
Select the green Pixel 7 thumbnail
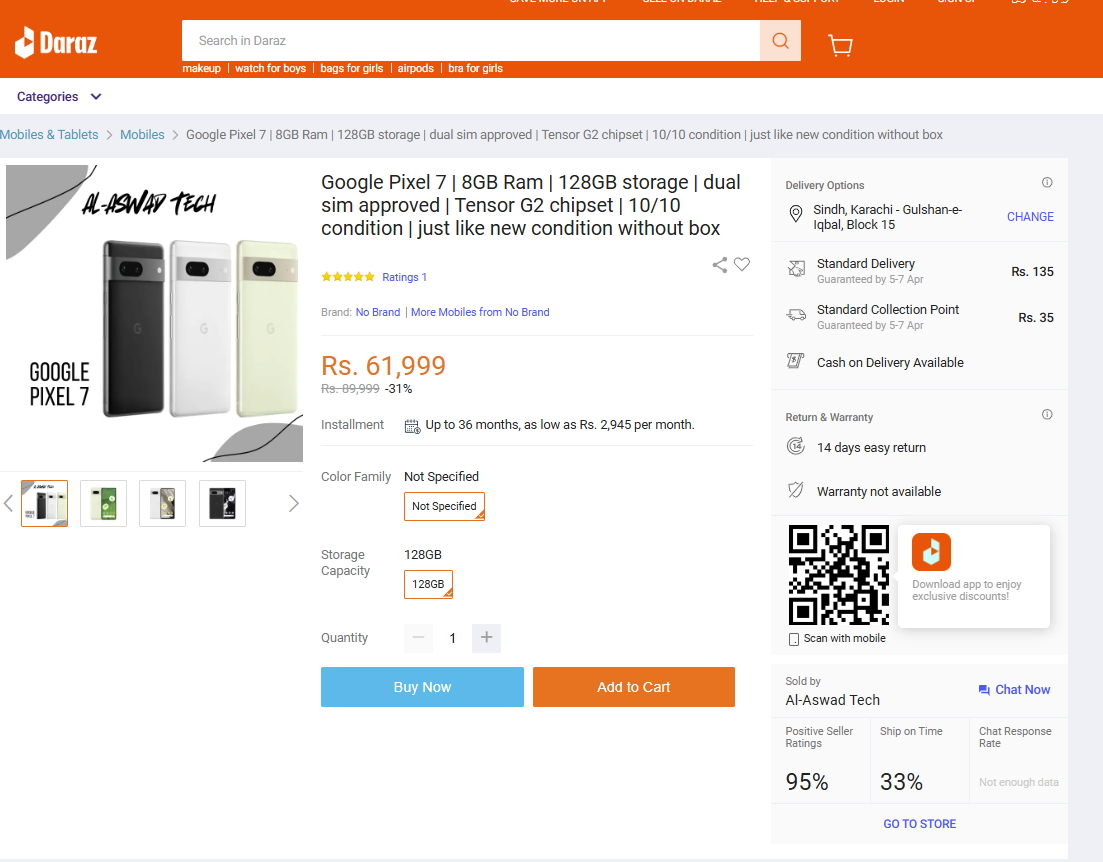(x=103, y=504)
